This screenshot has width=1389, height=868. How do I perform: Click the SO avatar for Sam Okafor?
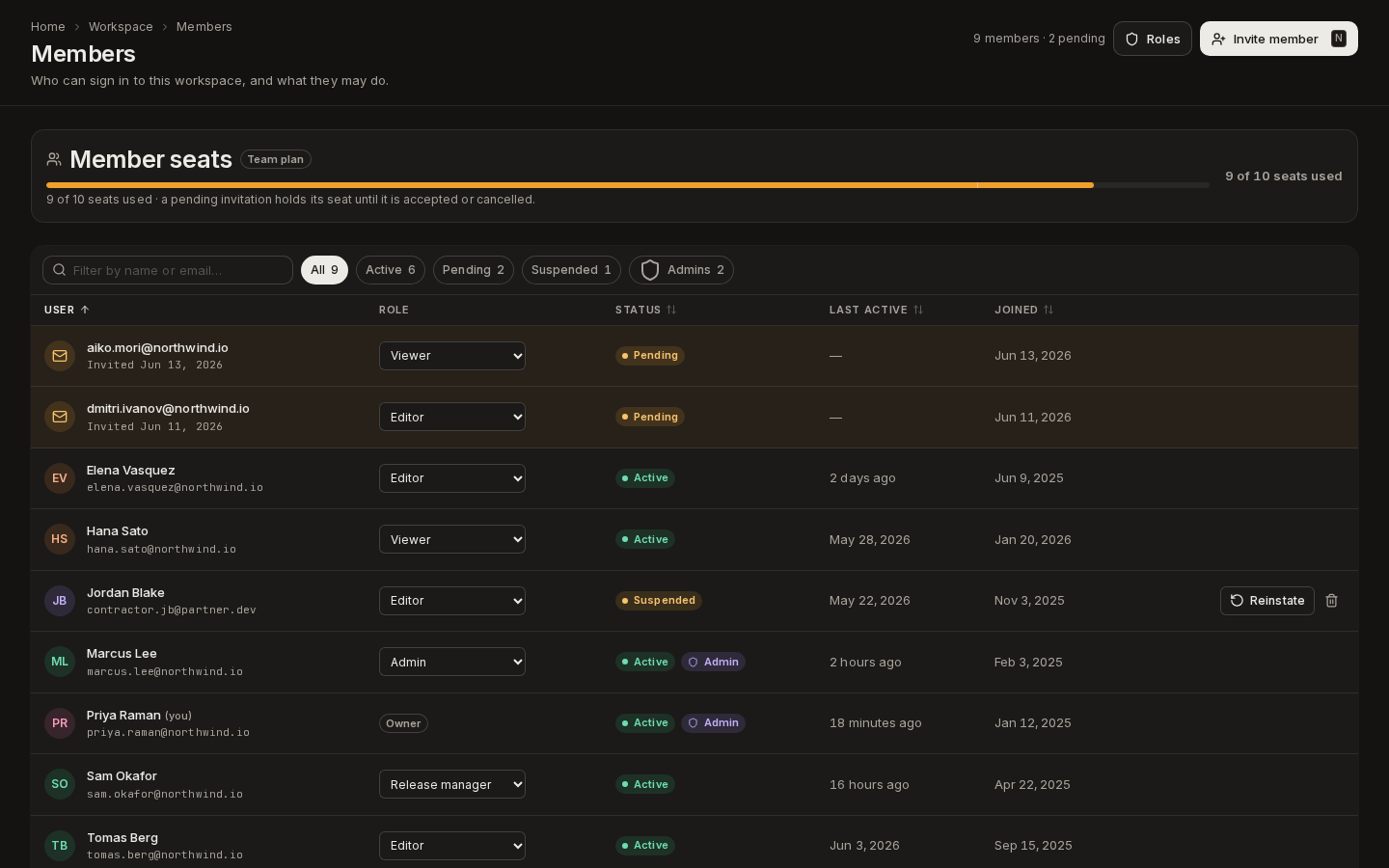(60, 784)
